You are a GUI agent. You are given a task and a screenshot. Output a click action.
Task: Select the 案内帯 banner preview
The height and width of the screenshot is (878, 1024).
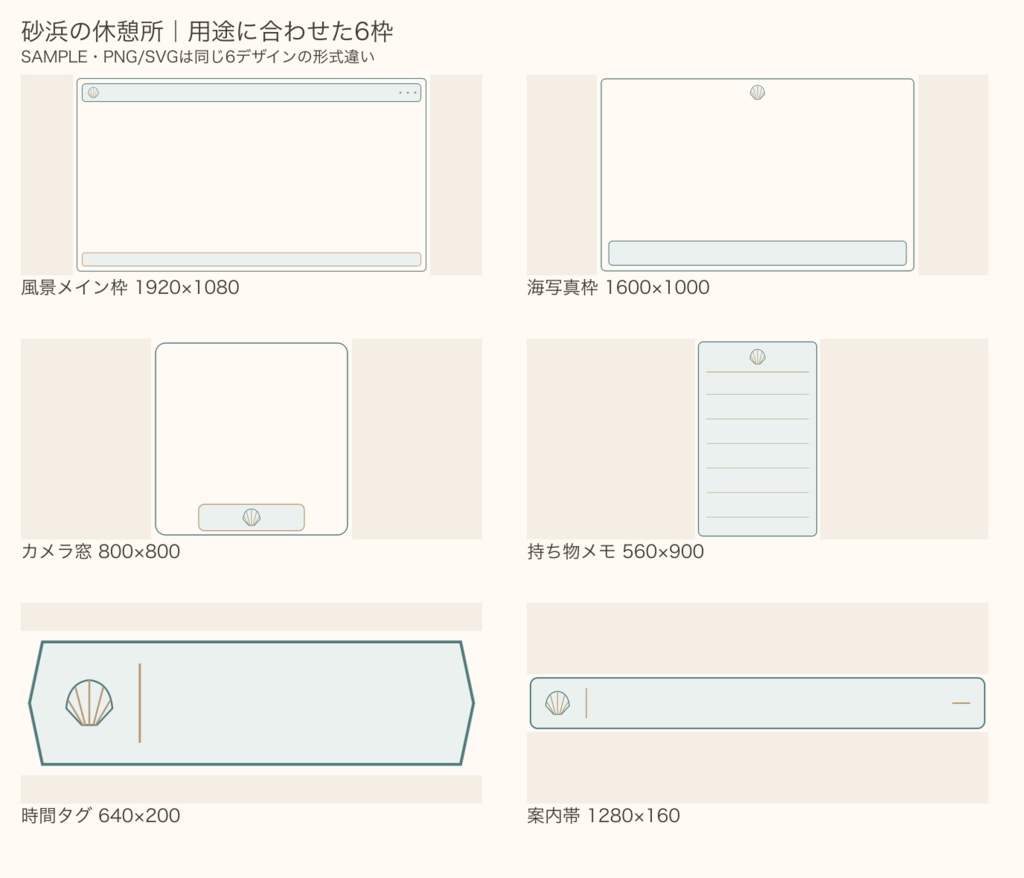[x=758, y=703]
